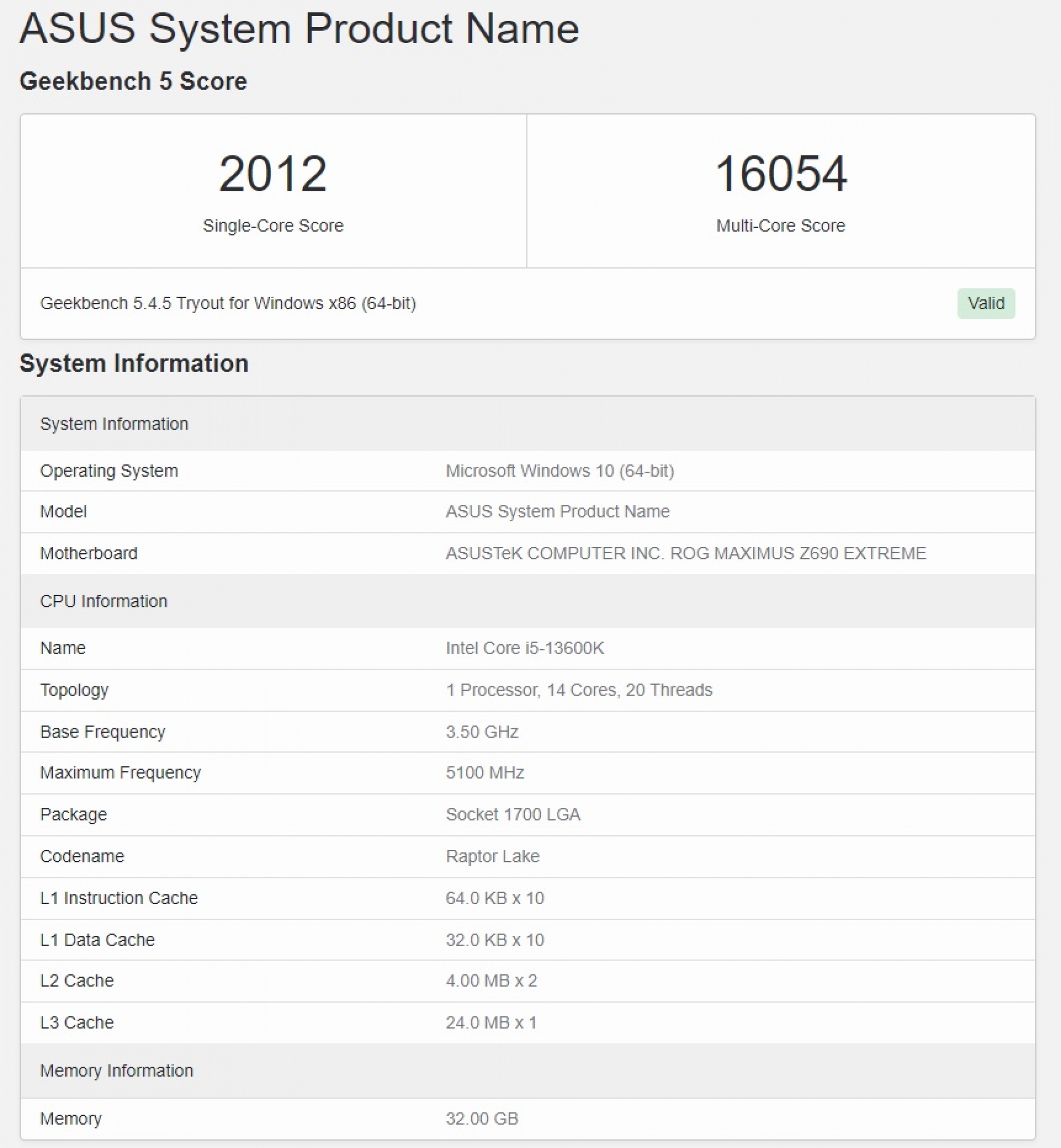Select the 64.0 KB x 10 value
The image size is (1061, 1148).
coord(495,898)
